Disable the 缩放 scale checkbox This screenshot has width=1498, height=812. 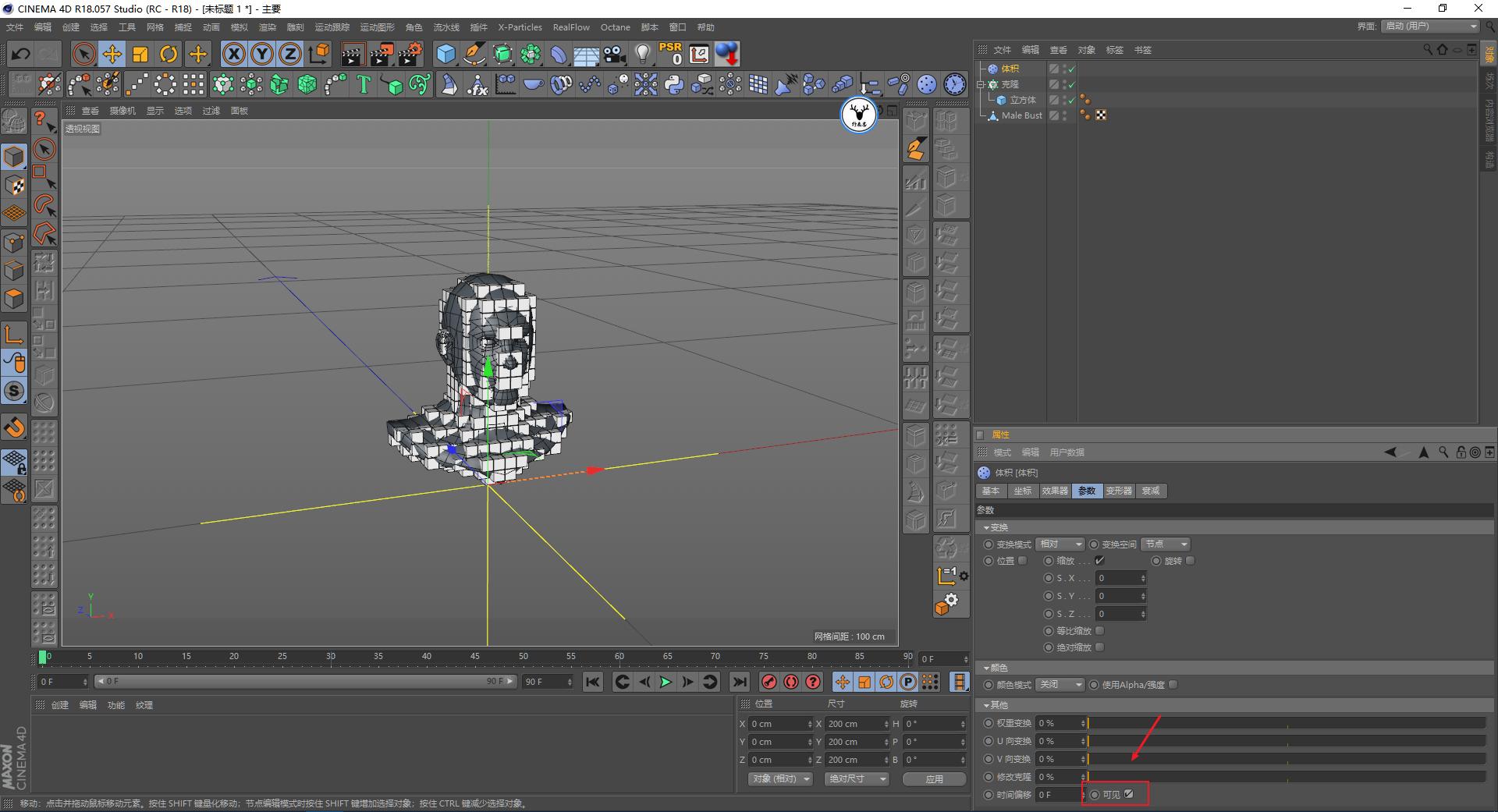pyautogui.click(x=1099, y=560)
